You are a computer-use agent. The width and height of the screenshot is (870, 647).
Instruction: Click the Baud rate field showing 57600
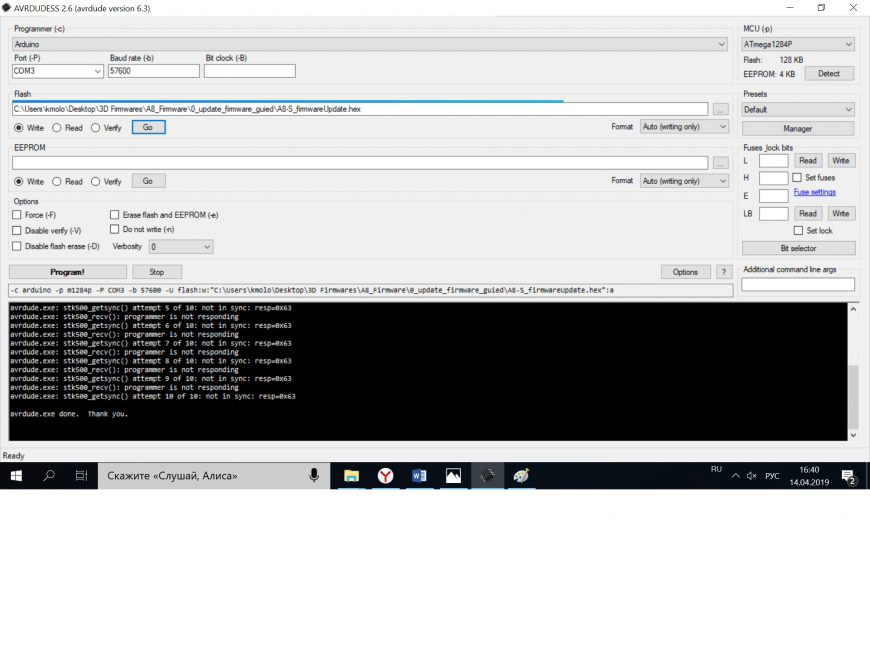[154, 71]
